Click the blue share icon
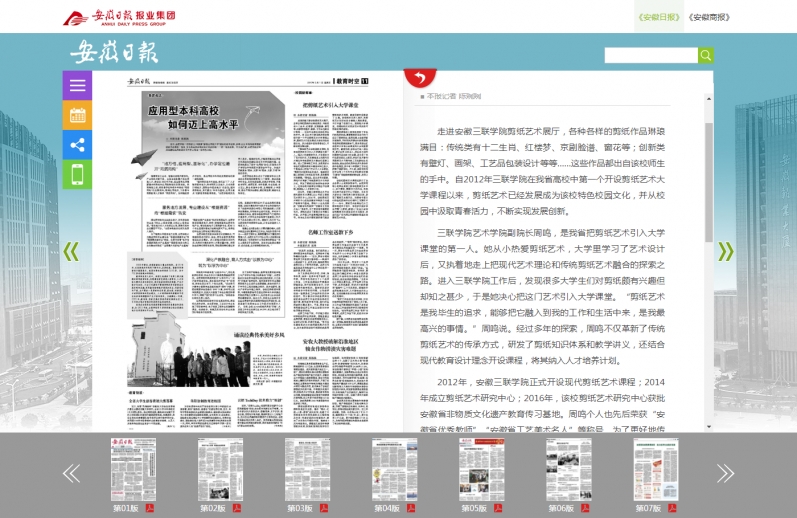This screenshot has height=518, width=797. pyautogui.click(x=77, y=145)
